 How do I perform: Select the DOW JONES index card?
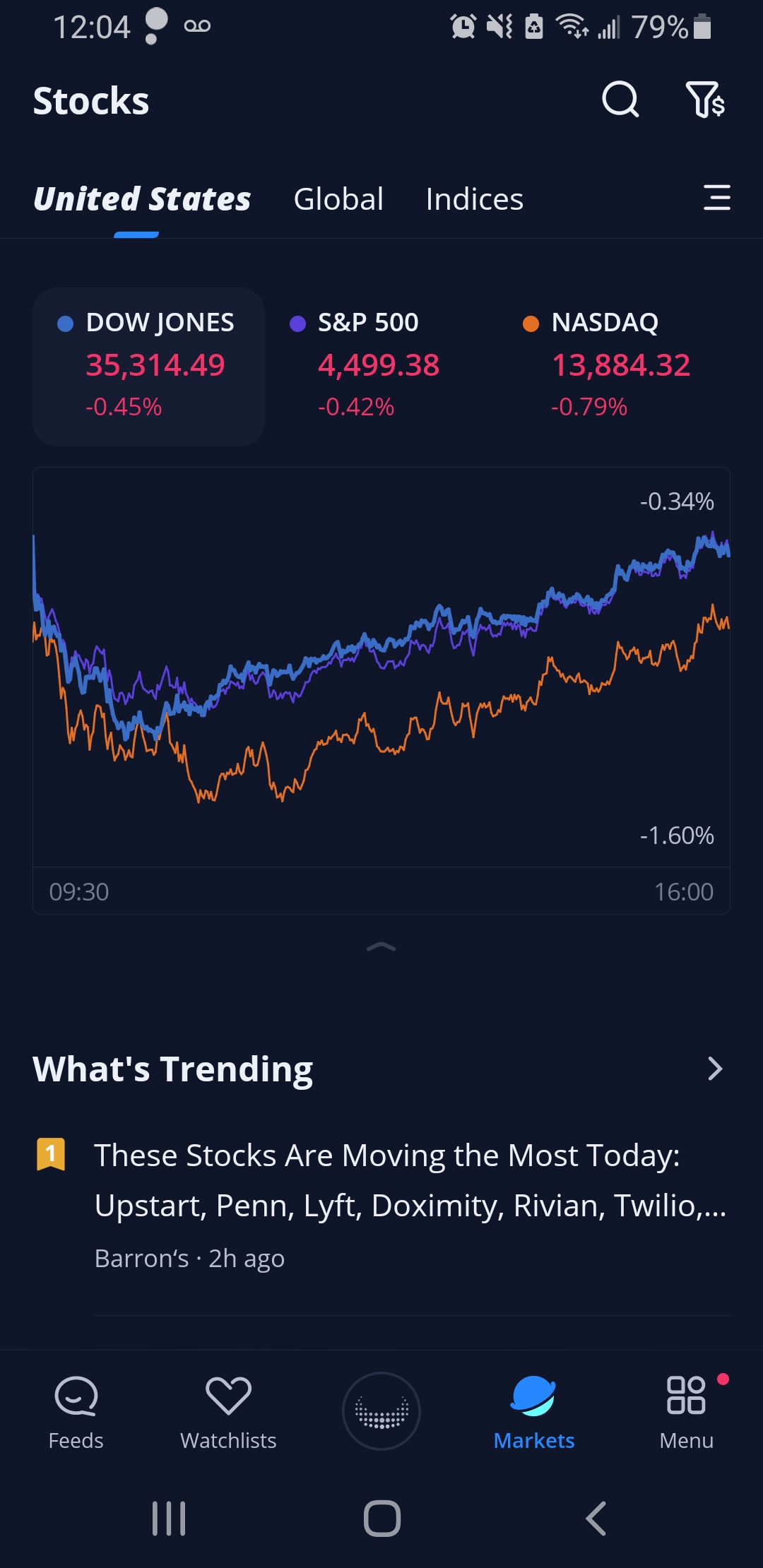point(149,366)
